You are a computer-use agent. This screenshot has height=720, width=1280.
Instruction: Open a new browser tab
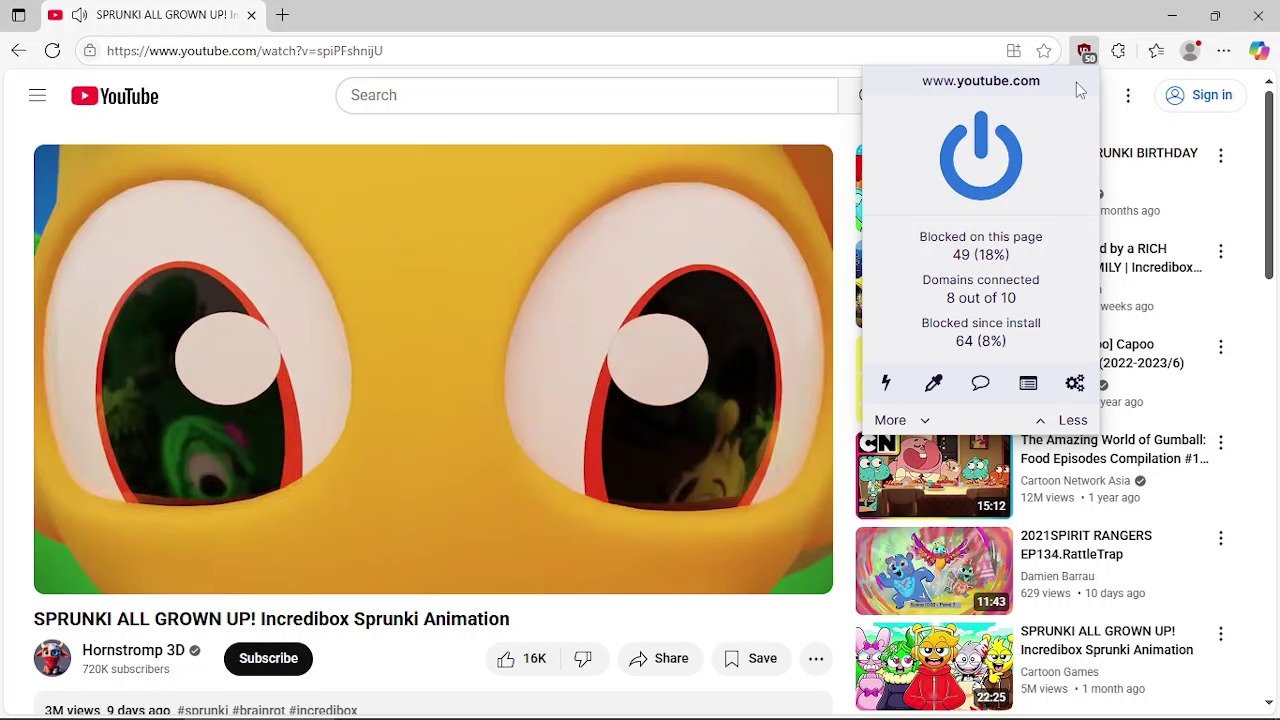(283, 15)
